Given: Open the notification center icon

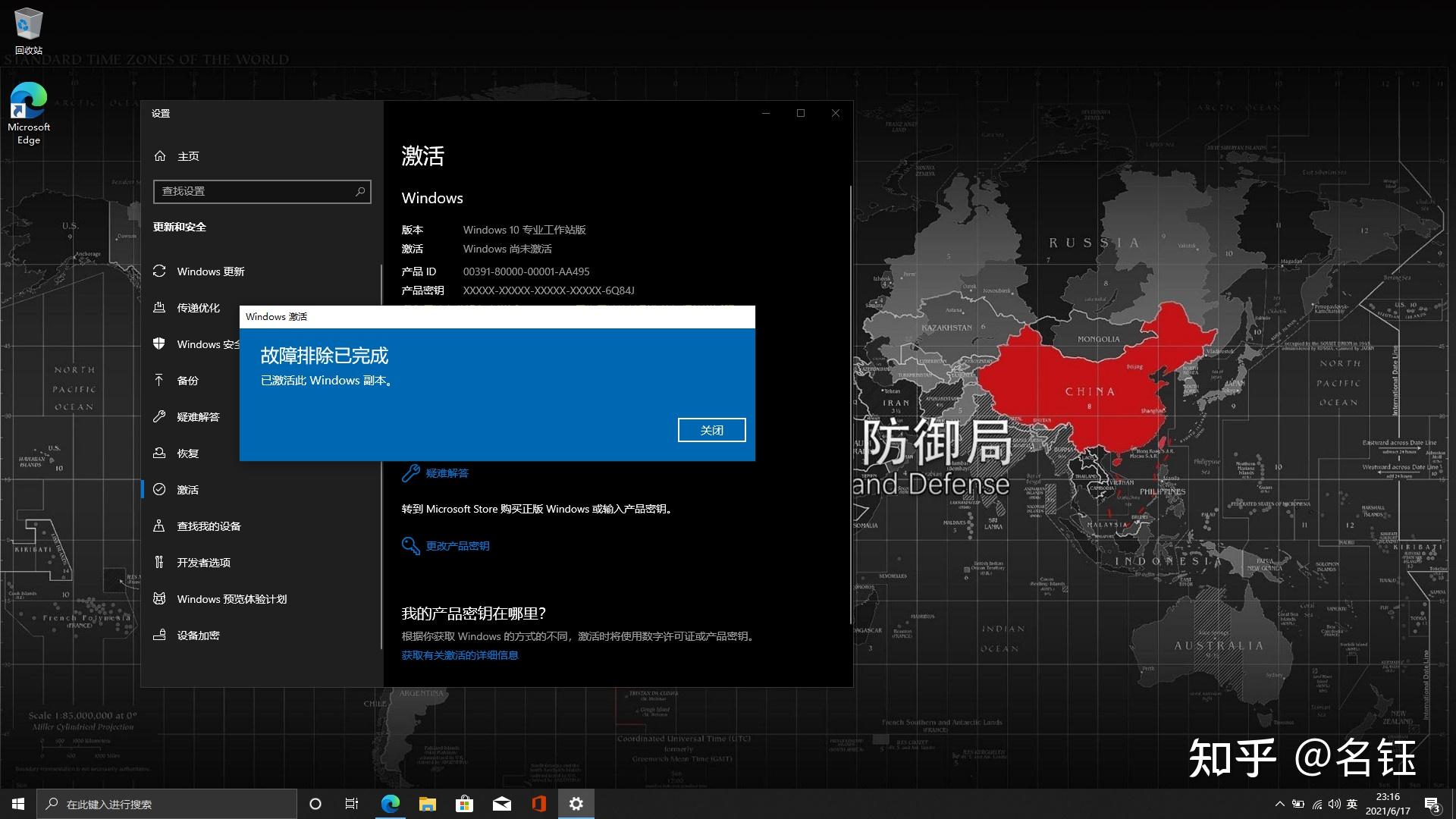Looking at the screenshot, I should (1432, 804).
